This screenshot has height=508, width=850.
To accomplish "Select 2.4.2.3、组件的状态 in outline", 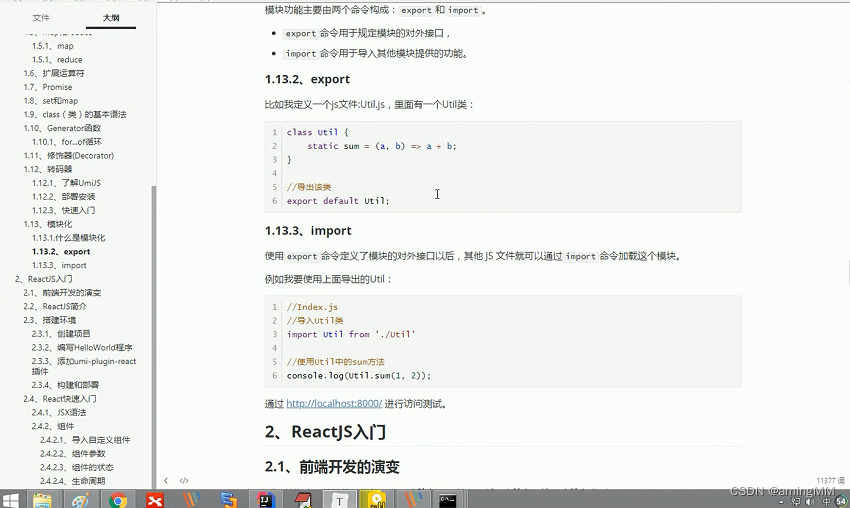I will coord(76,467).
